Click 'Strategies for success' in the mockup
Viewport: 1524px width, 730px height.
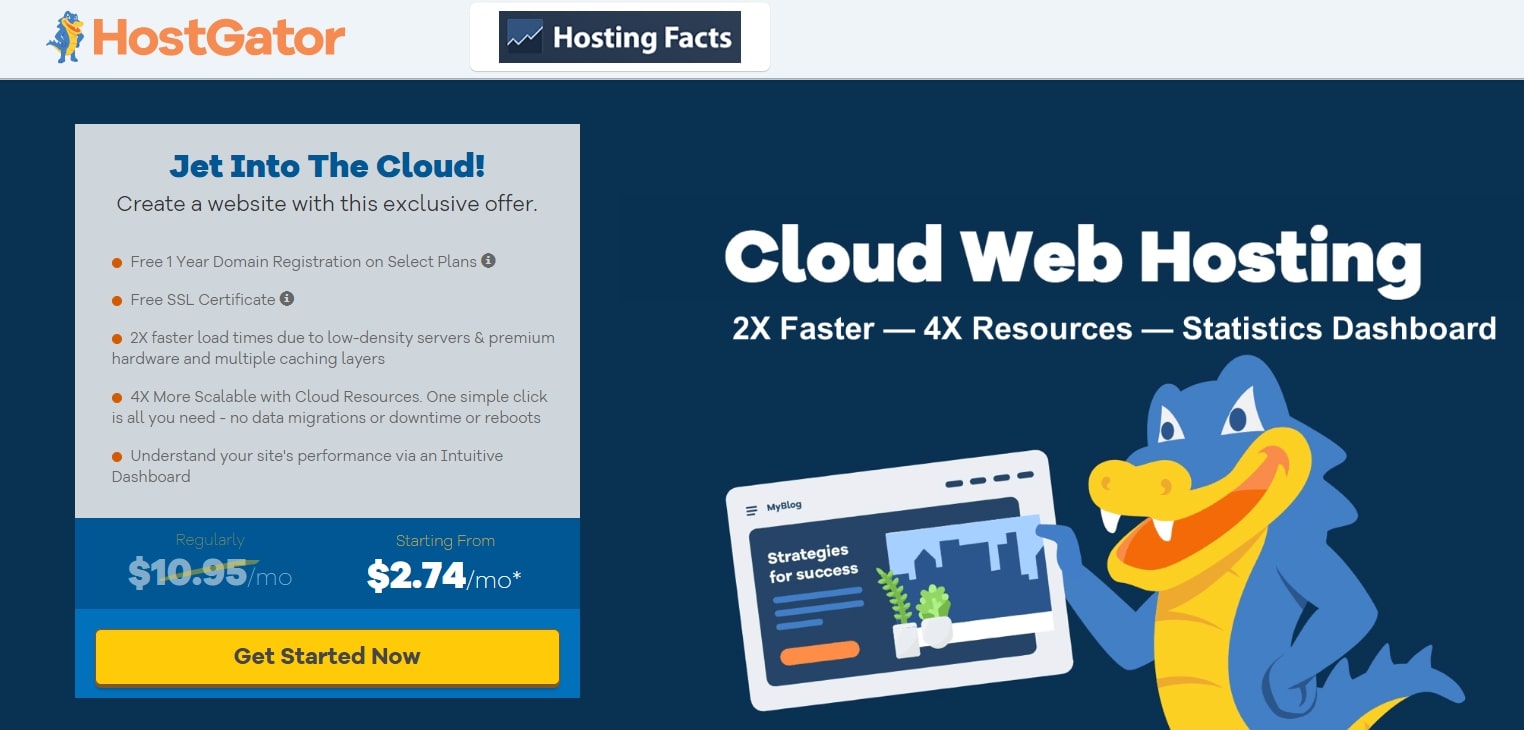point(812,563)
